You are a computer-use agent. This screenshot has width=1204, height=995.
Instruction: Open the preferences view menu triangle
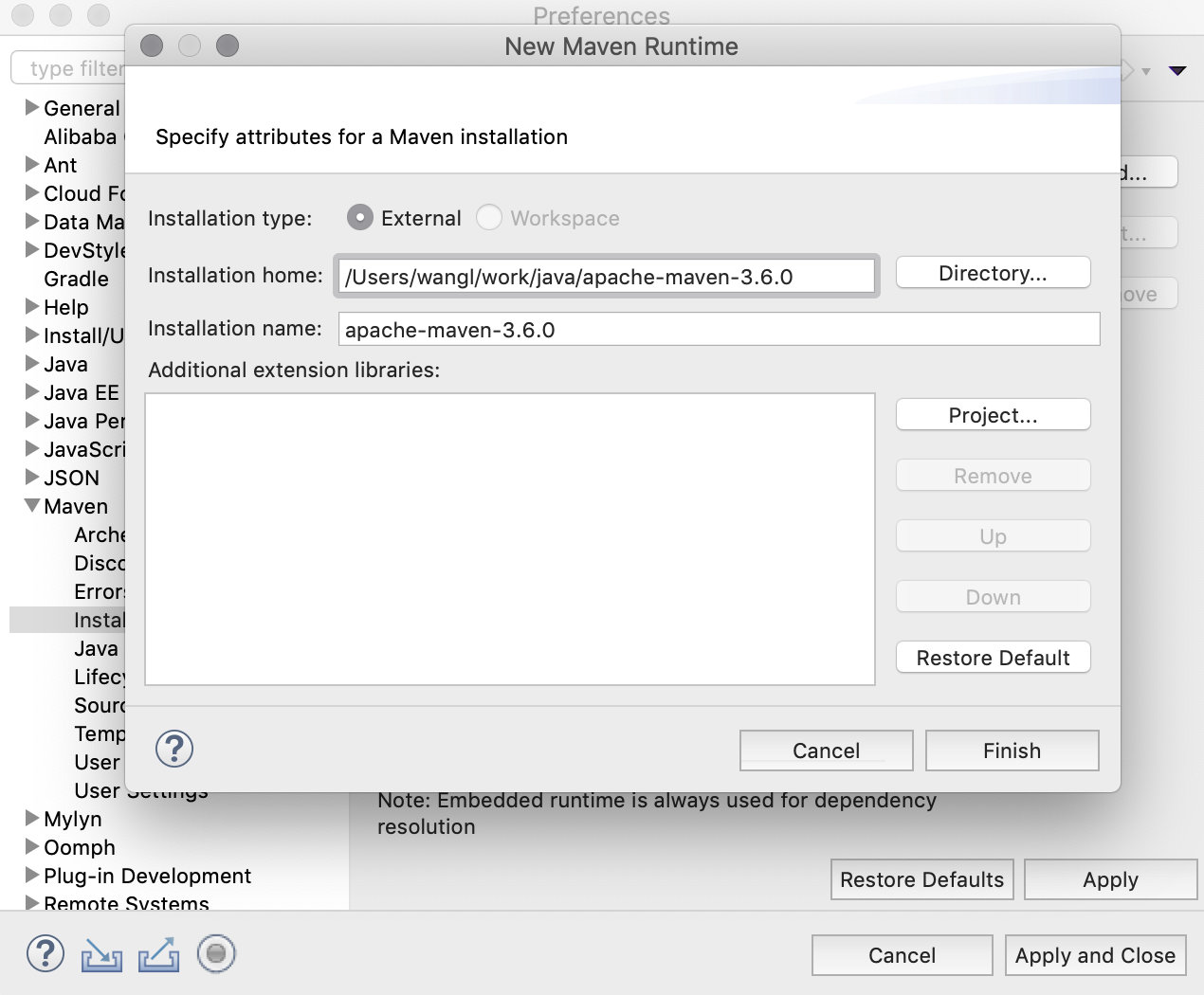(1177, 70)
